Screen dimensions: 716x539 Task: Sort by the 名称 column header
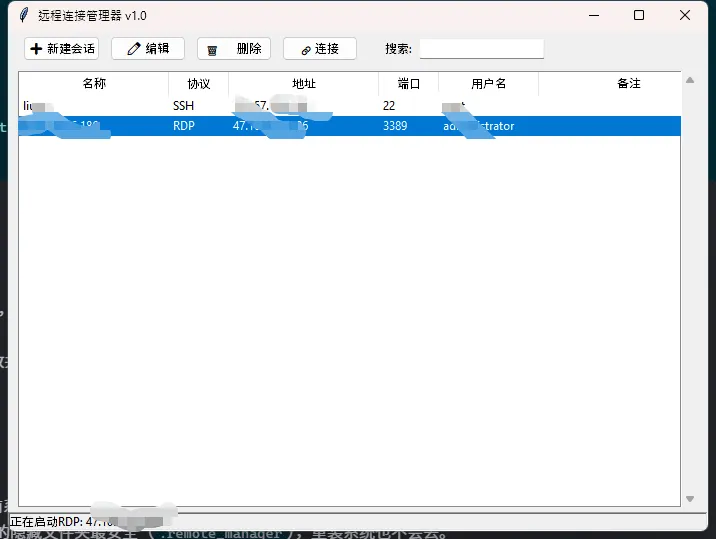pos(94,84)
